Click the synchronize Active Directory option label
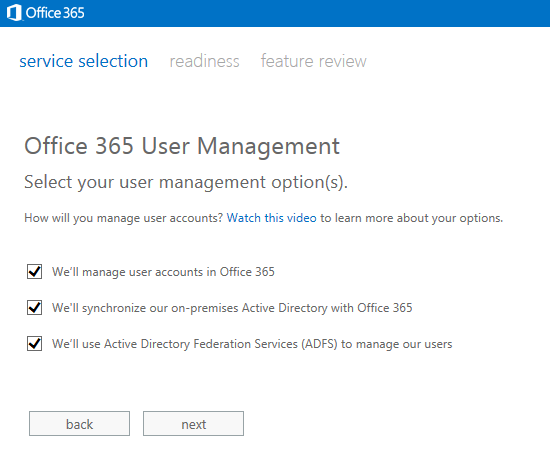550x461 pixels. point(232,308)
